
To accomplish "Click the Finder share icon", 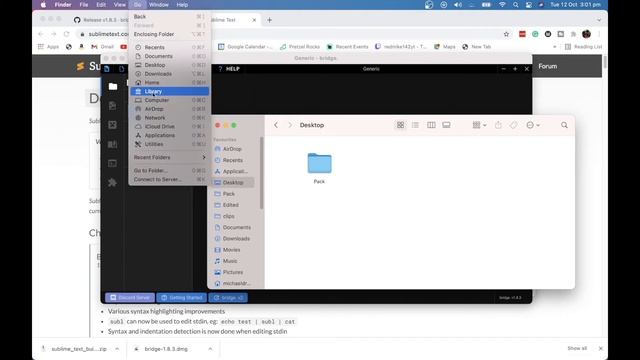I will point(498,125).
